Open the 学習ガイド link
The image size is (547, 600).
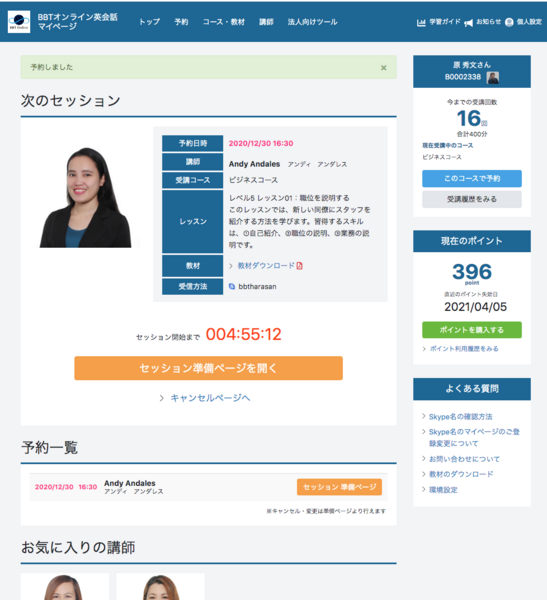pyautogui.click(x=445, y=22)
